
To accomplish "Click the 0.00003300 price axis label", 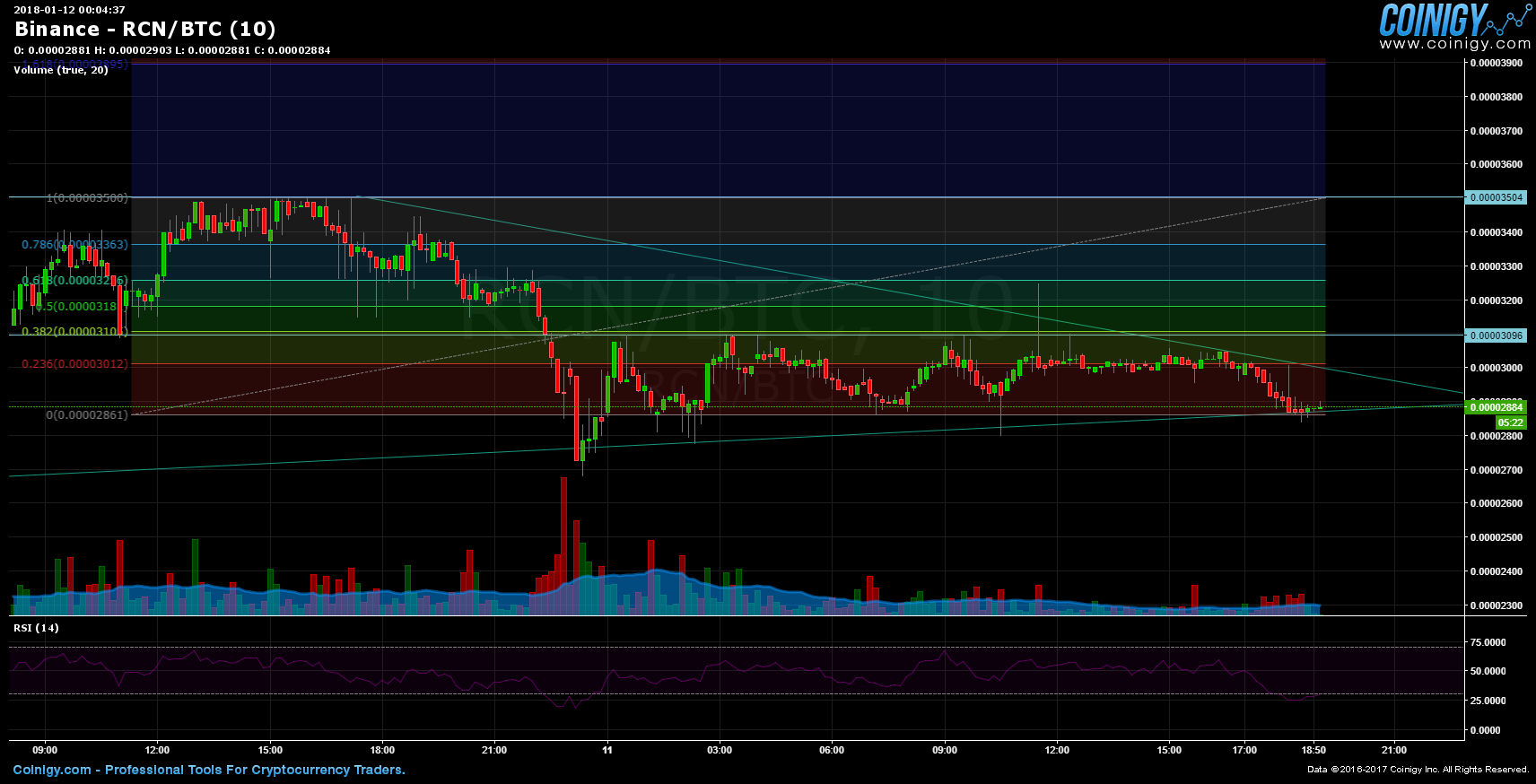I will coord(1496,266).
